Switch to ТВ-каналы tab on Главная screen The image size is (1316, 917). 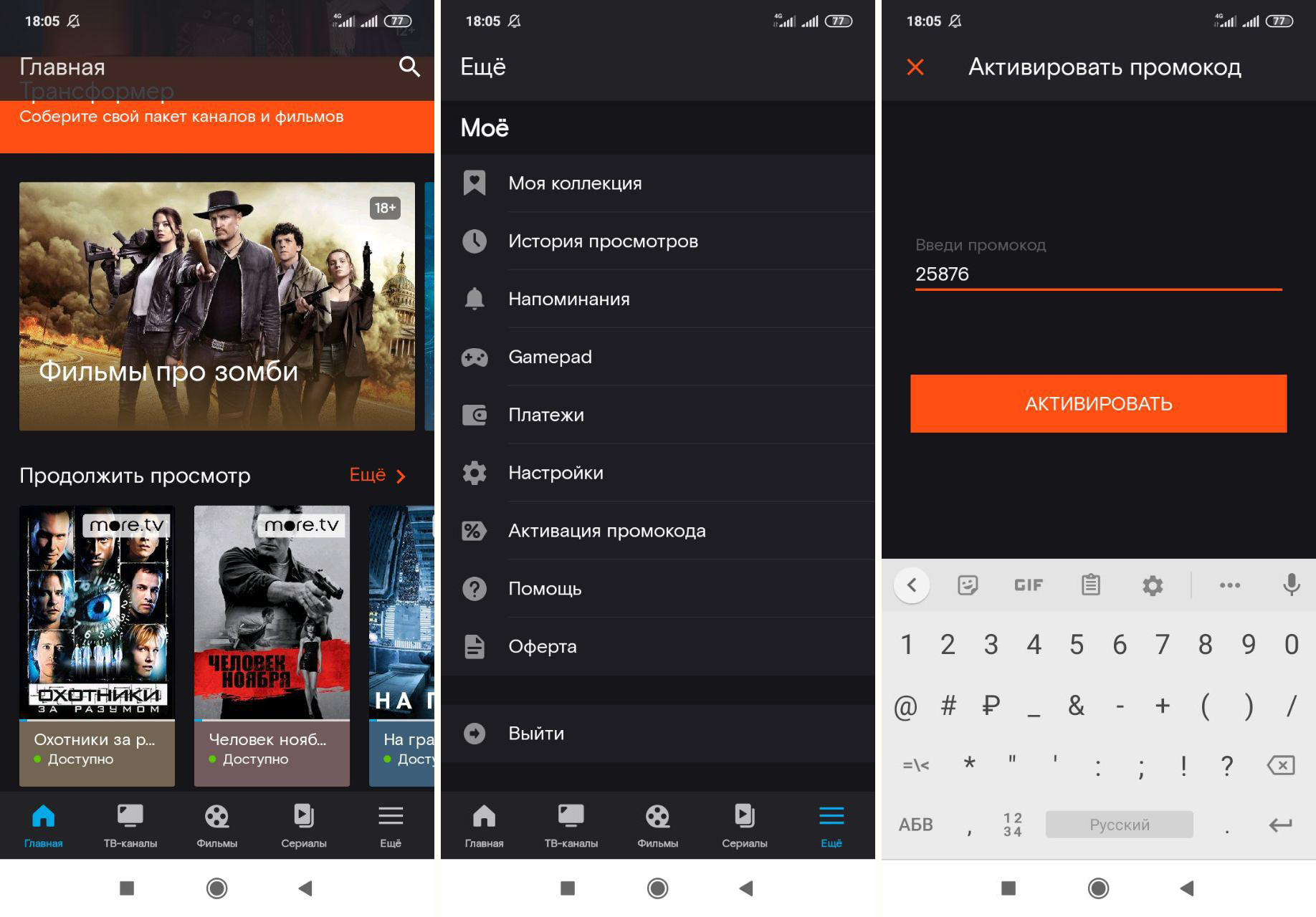click(x=130, y=826)
